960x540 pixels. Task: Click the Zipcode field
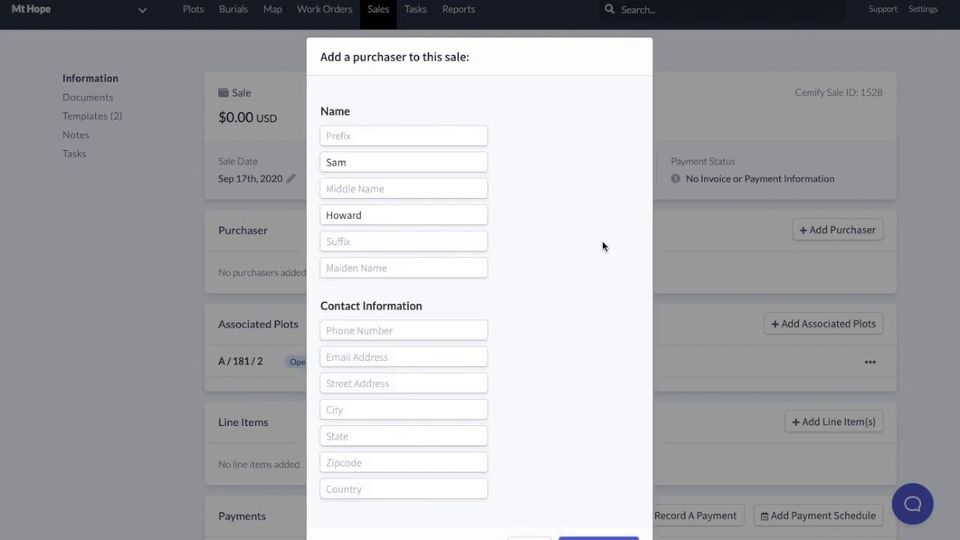click(x=404, y=463)
